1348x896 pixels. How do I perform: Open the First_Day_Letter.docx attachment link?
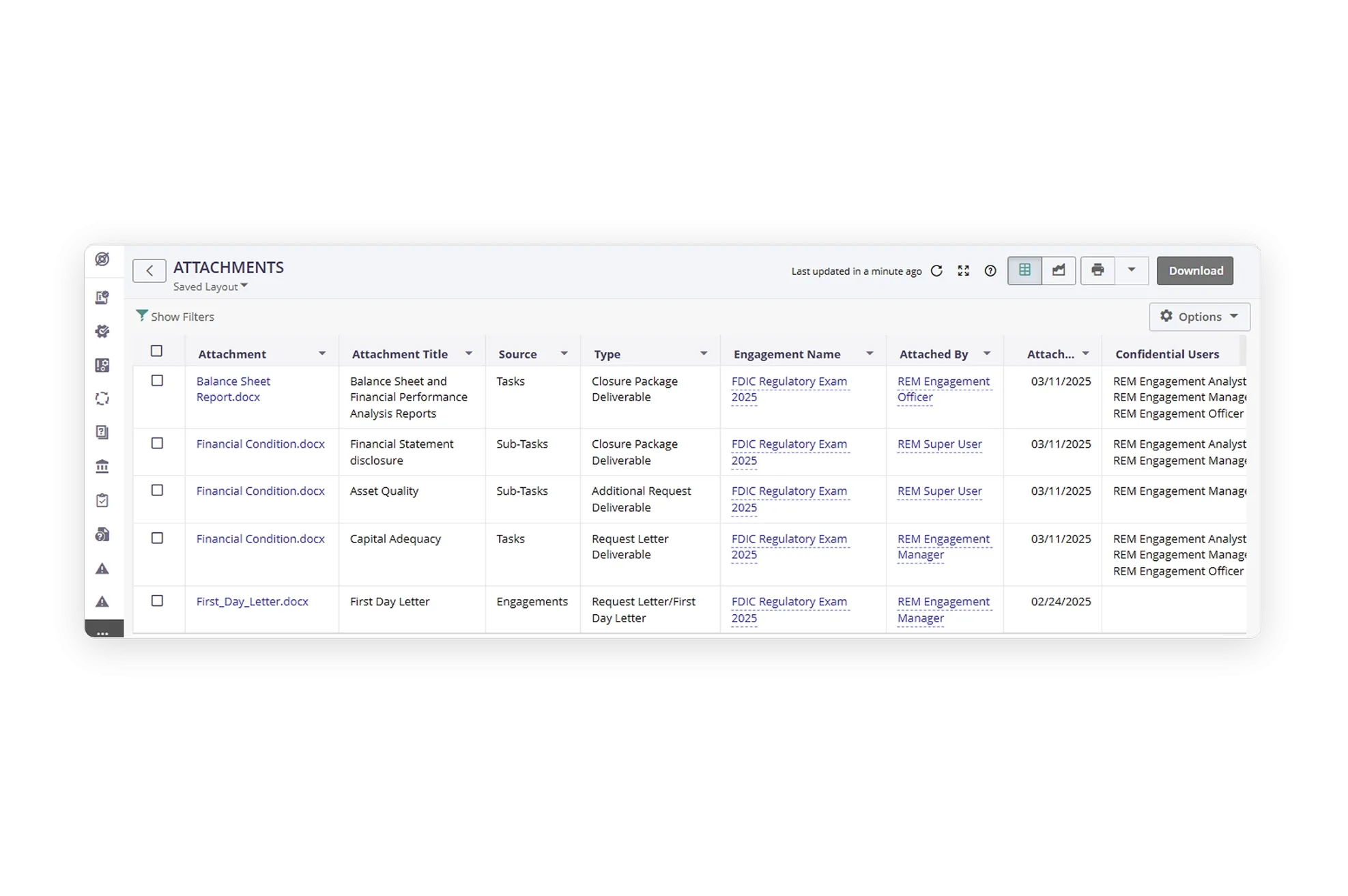[252, 602]
